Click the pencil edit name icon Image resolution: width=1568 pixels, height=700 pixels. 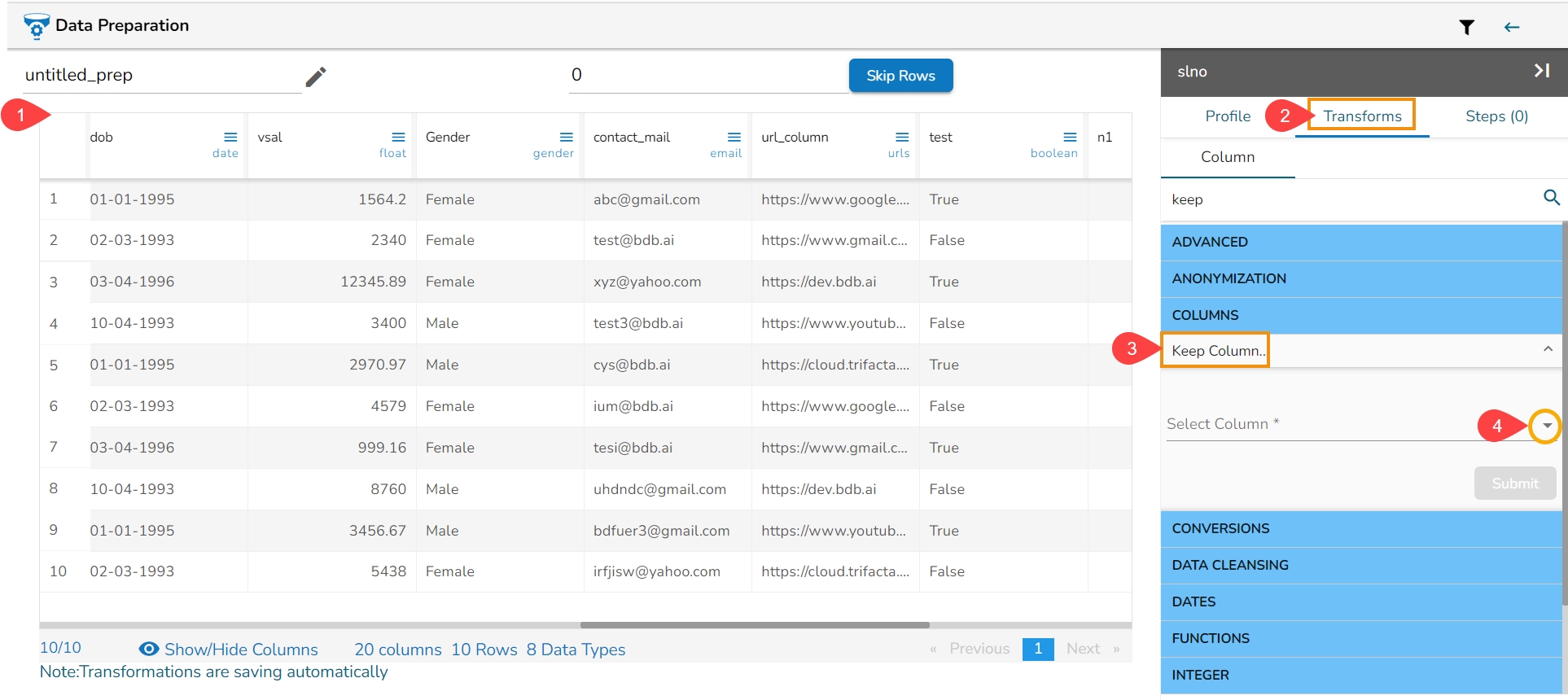pyautogui.click(x=316, y=77)
